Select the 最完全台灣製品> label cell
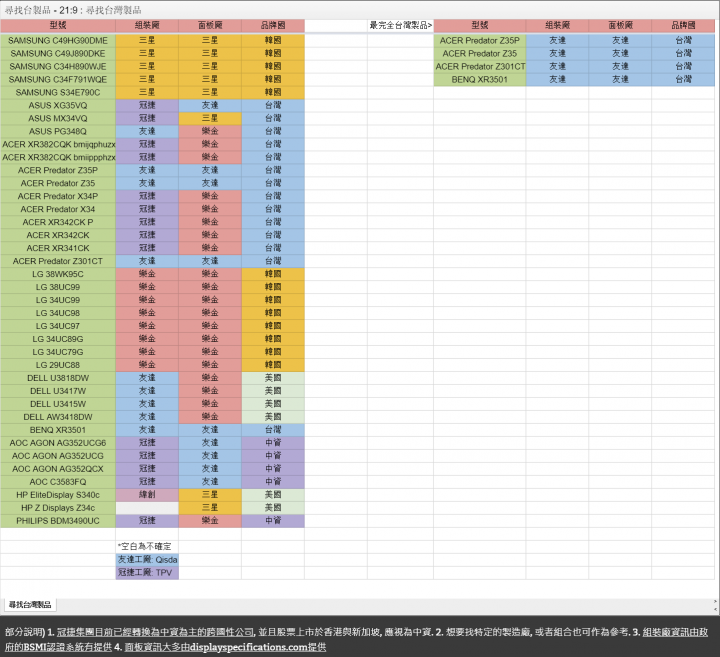This screenshot has width=720, height=657. pos(400,25)
